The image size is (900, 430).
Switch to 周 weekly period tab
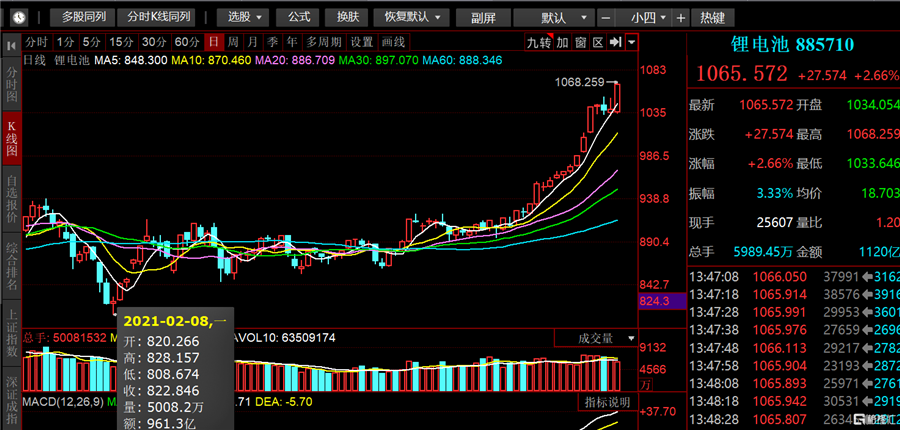tap(232, 42)
